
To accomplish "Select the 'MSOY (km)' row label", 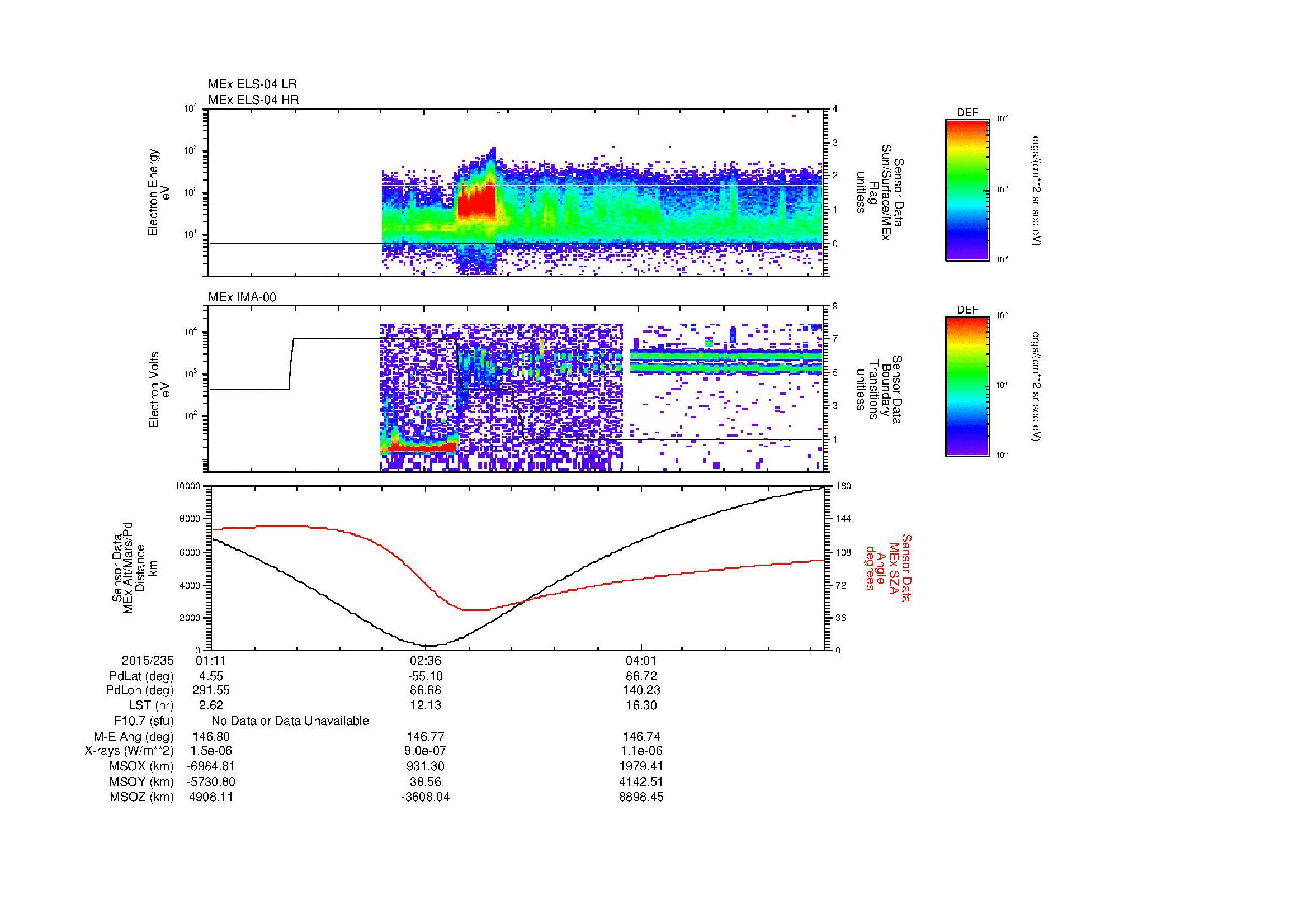I will (142, 782).
